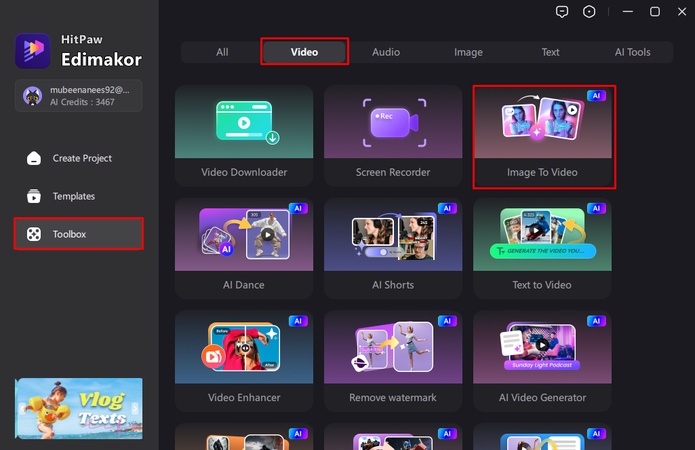
Task: Open the Remove watermark tool
Action: pyautogui.click(x=393, y=361)
